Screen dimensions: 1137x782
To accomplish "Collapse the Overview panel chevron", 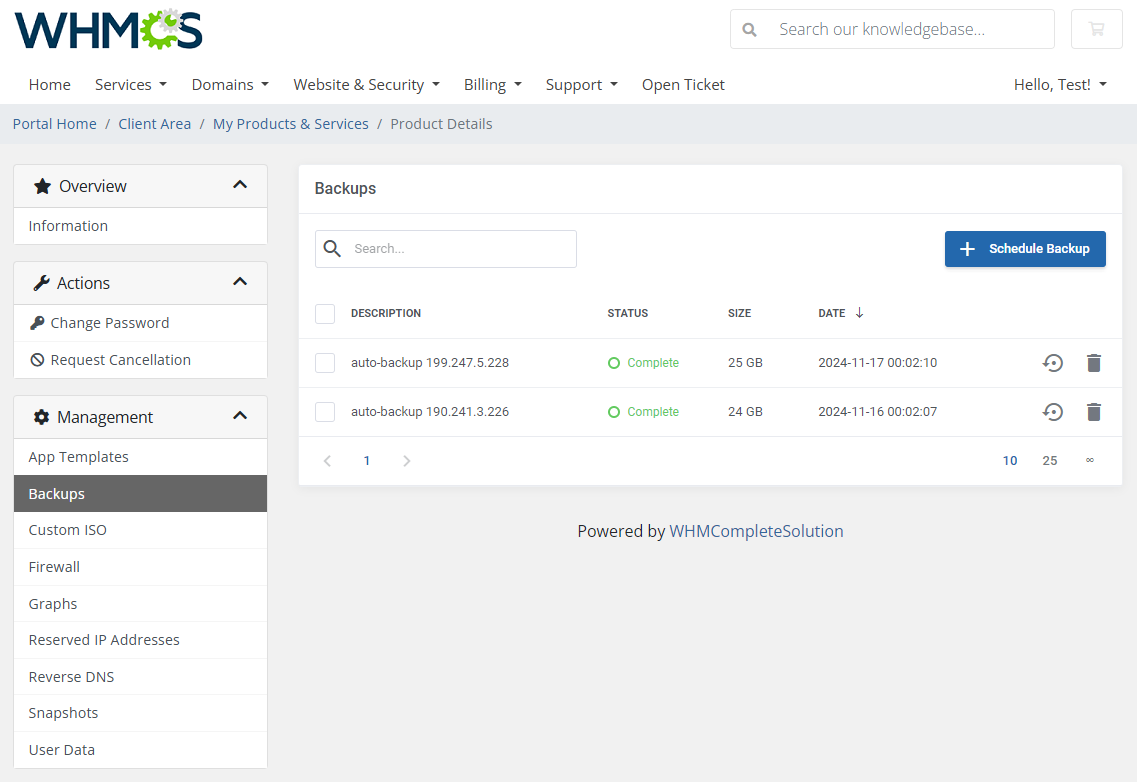I will click(x=240, y=185).
